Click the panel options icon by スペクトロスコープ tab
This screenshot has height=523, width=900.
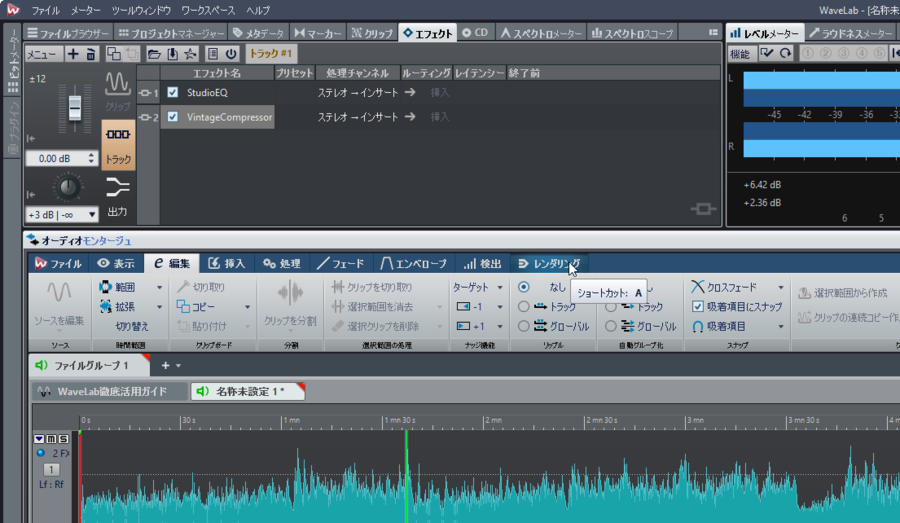713,33
